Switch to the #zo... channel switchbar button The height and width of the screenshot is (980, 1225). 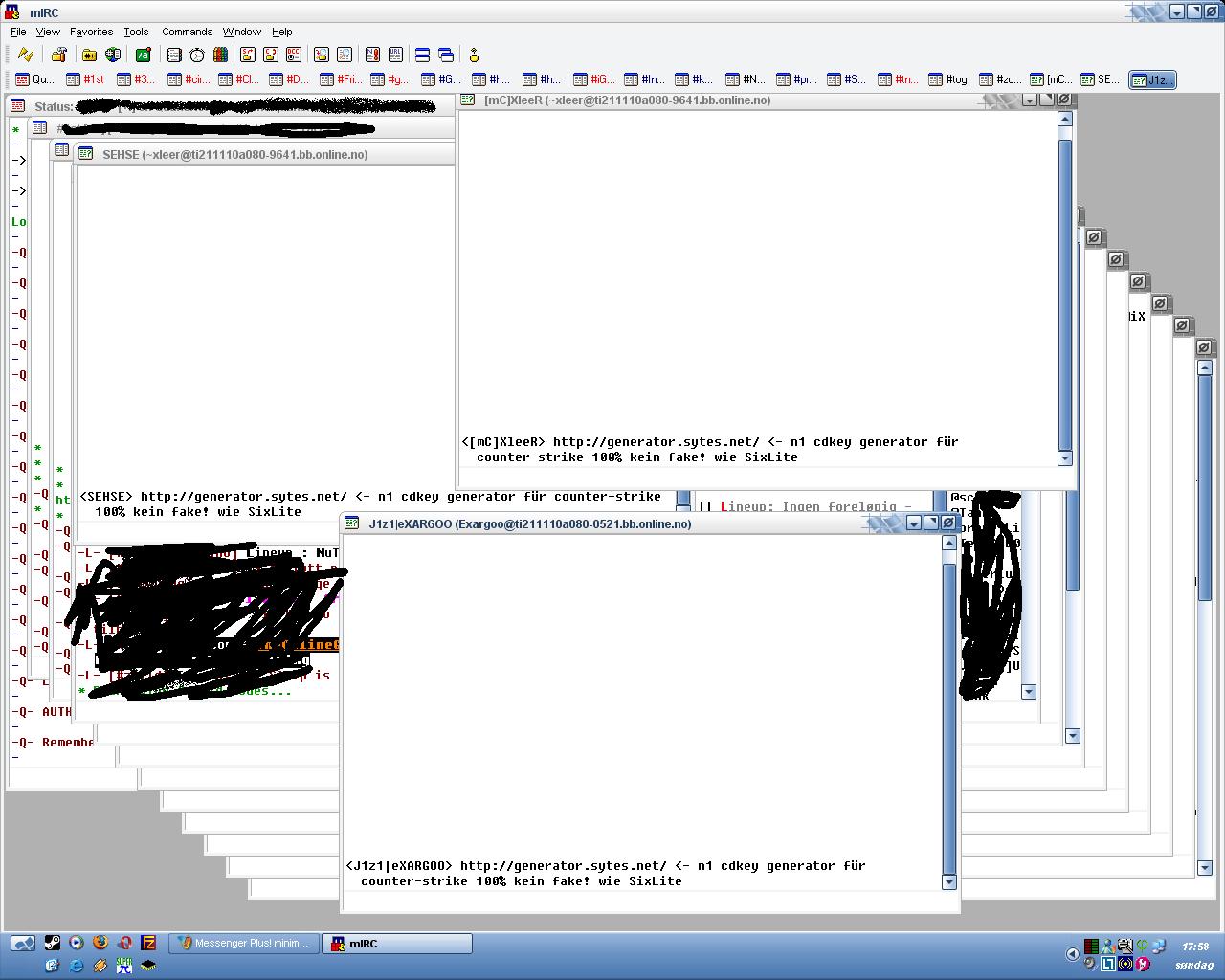[x=999, y=79]
